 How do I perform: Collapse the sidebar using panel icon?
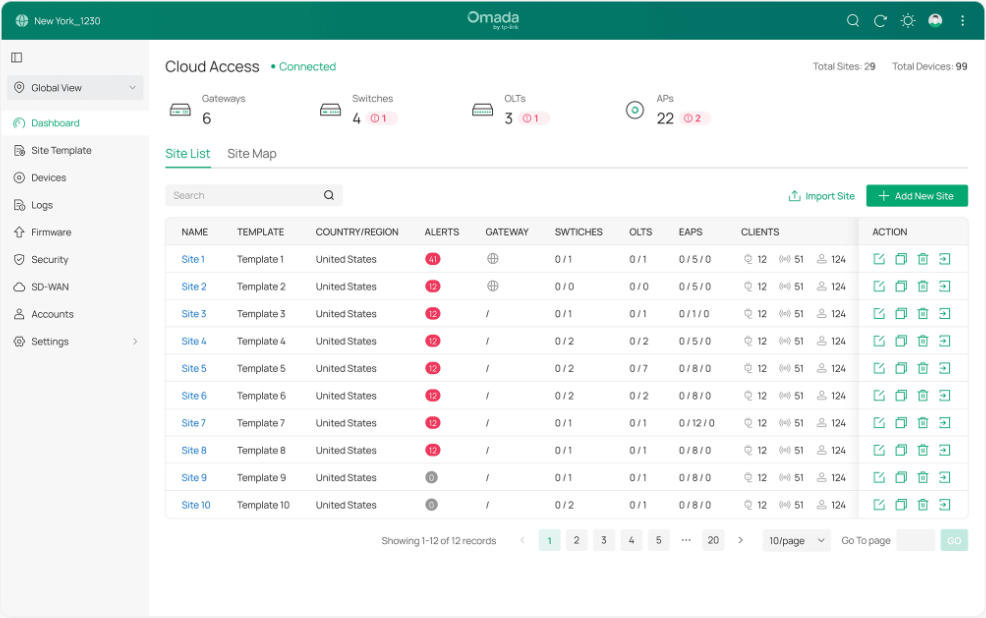pos(17,58)
